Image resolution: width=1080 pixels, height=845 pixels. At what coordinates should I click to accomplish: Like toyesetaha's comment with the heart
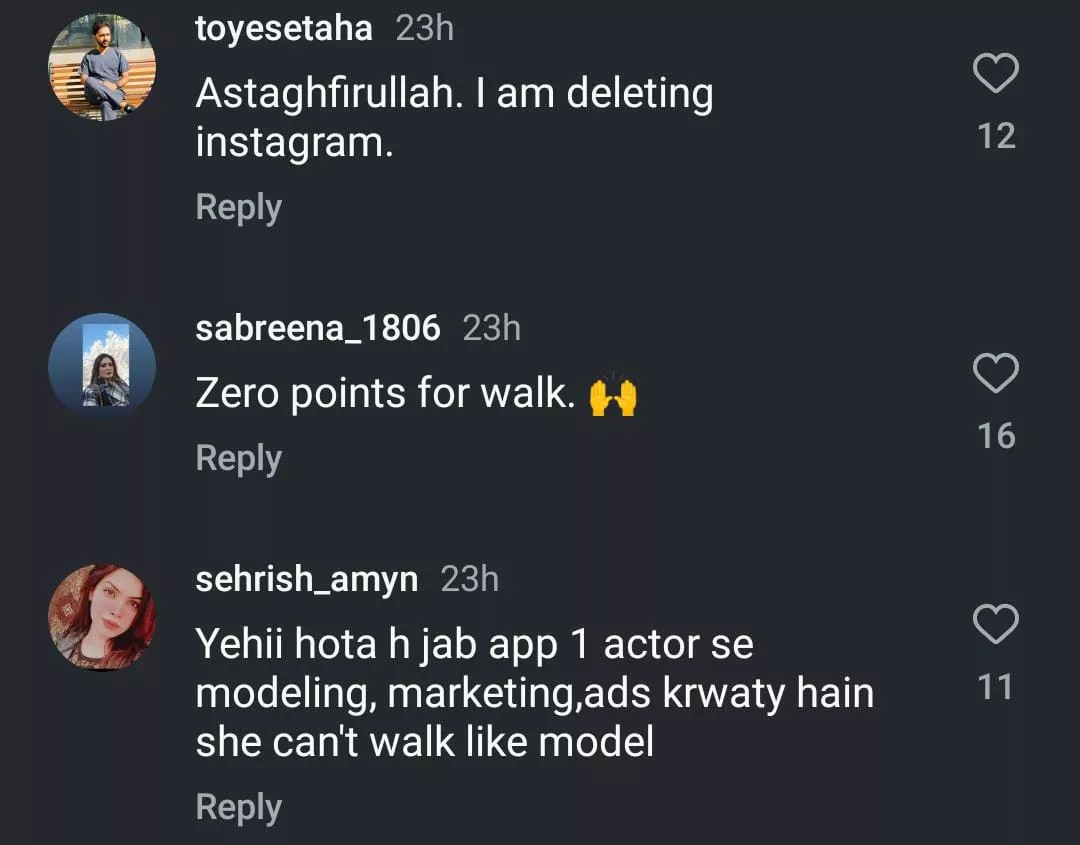[x=996, y=74]
